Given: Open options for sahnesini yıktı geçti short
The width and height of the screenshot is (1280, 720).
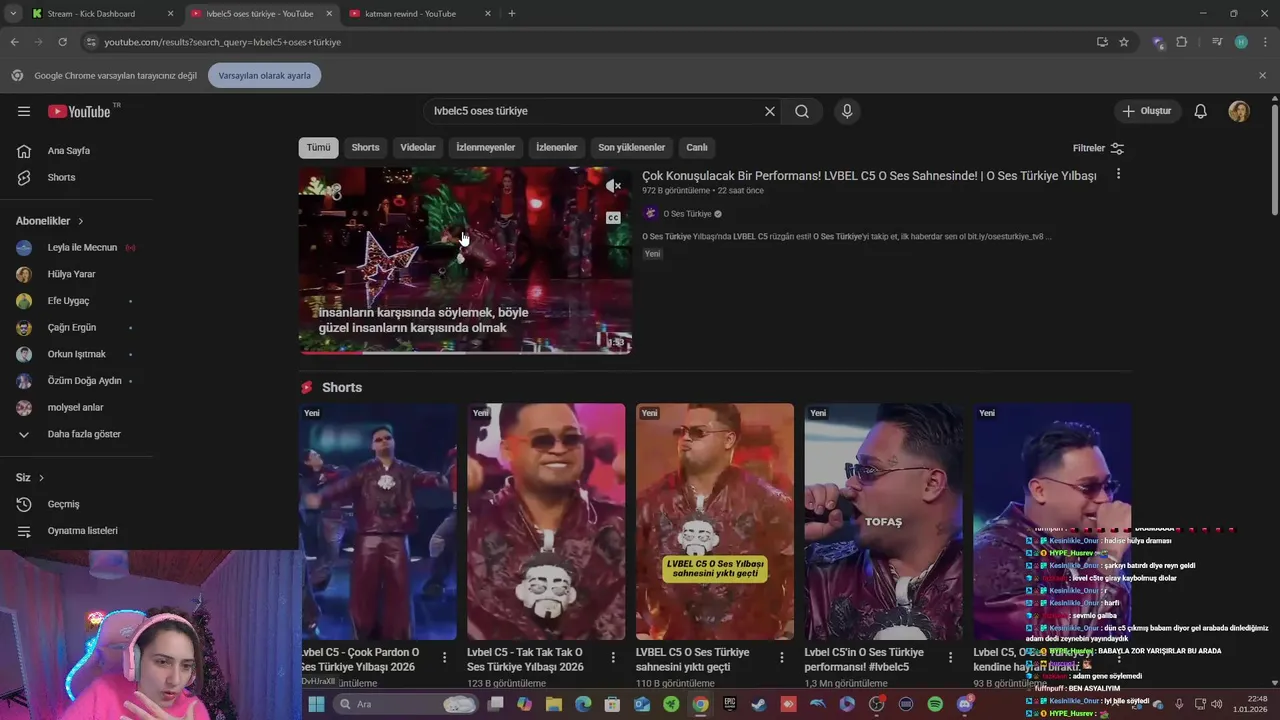Looking at the screenshot, I should point(782,658).
